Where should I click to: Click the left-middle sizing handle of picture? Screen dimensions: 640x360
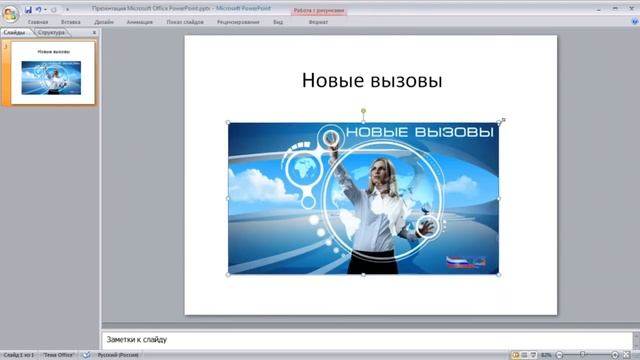(228, 198)
